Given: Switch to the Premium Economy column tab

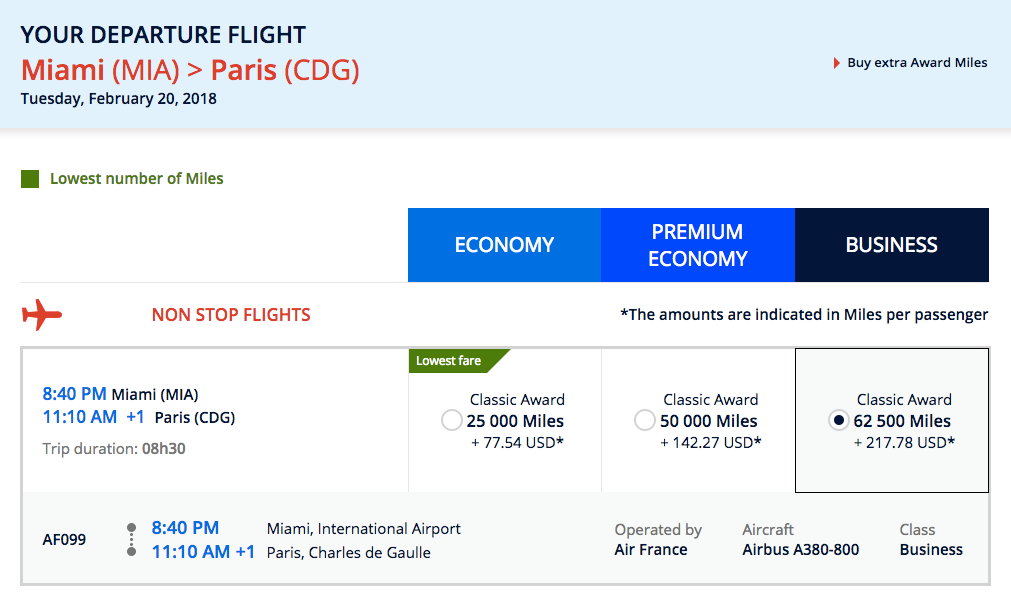Looking at the screenshot, I should coord(697,245).
